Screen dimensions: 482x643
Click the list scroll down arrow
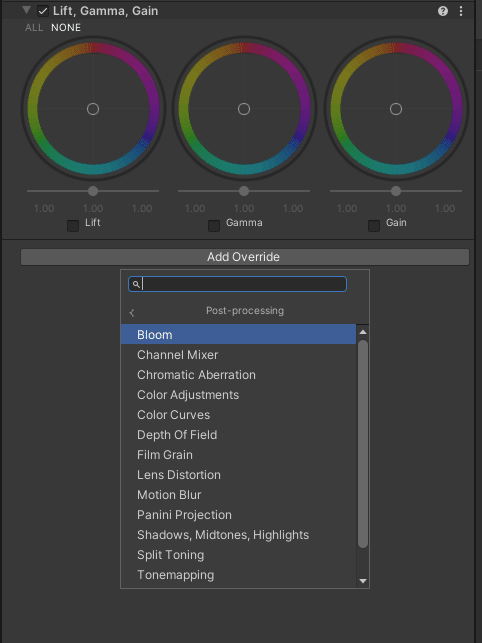[x=363, y=581]
